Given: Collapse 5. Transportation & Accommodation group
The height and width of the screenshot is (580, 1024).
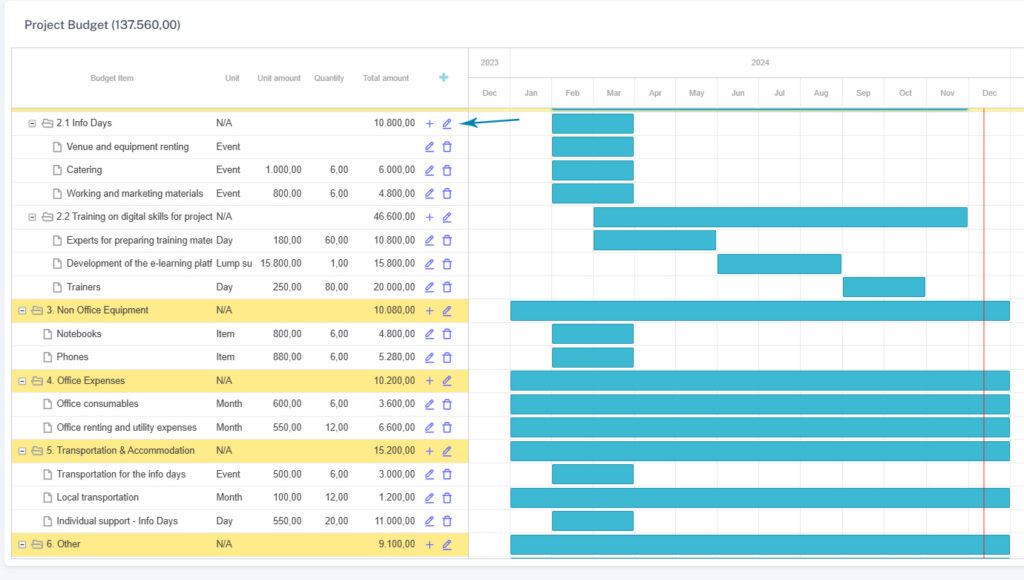Looking at the screenshot, I should 22,451.
